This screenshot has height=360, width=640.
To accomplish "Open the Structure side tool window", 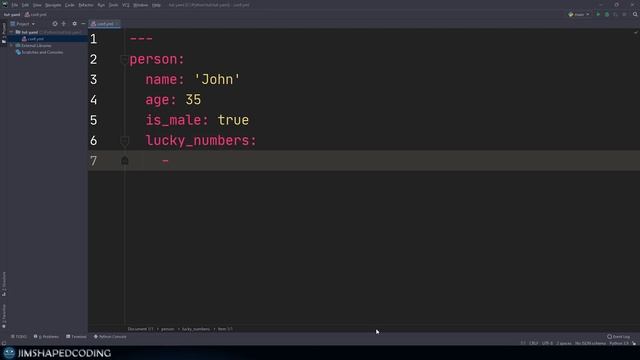I will (x=4, y=284).
